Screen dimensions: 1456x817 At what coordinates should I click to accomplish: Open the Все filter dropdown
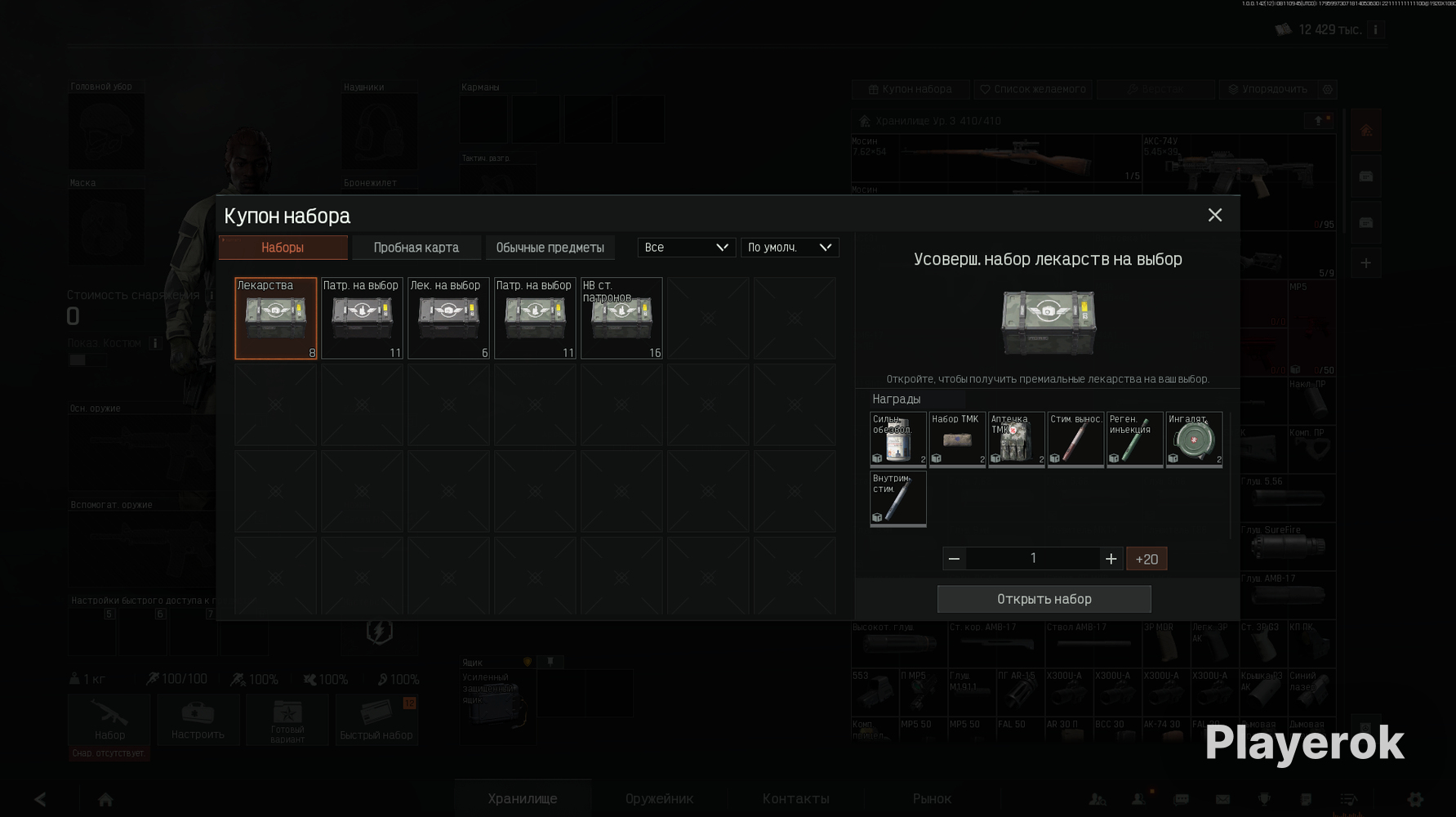click(686, 248)
